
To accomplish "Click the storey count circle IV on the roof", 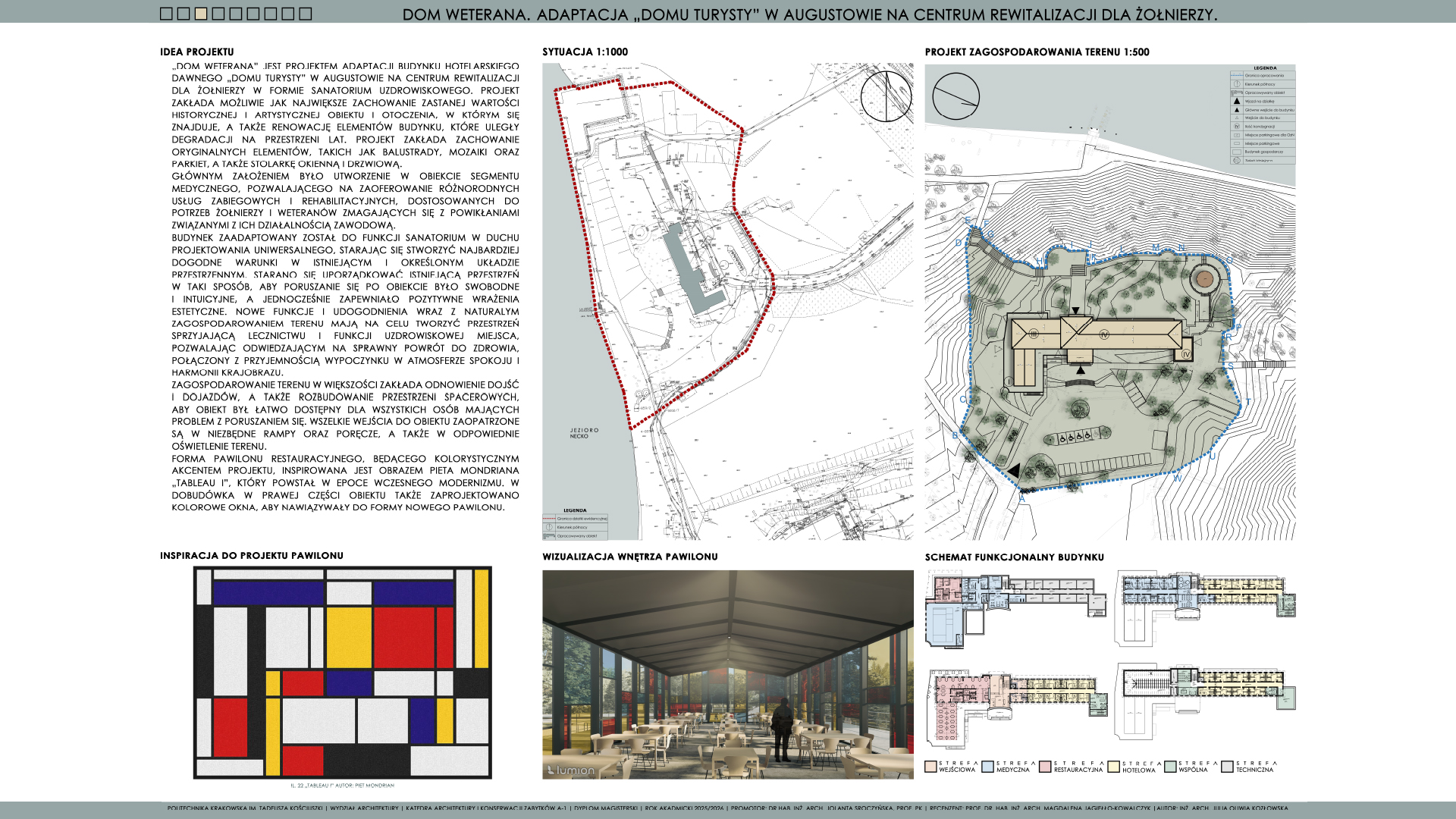I will (1104, 334).
